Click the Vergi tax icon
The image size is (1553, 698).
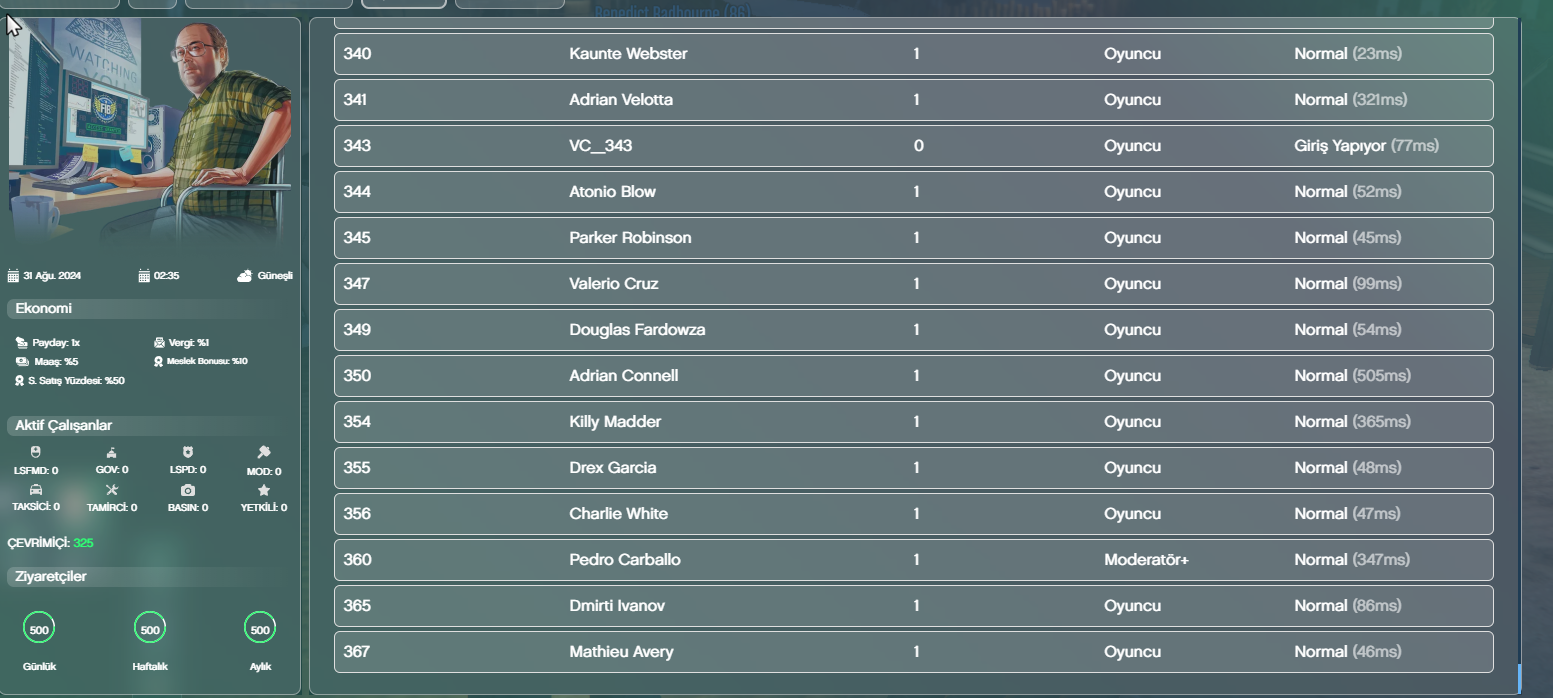tap(159, 343)
